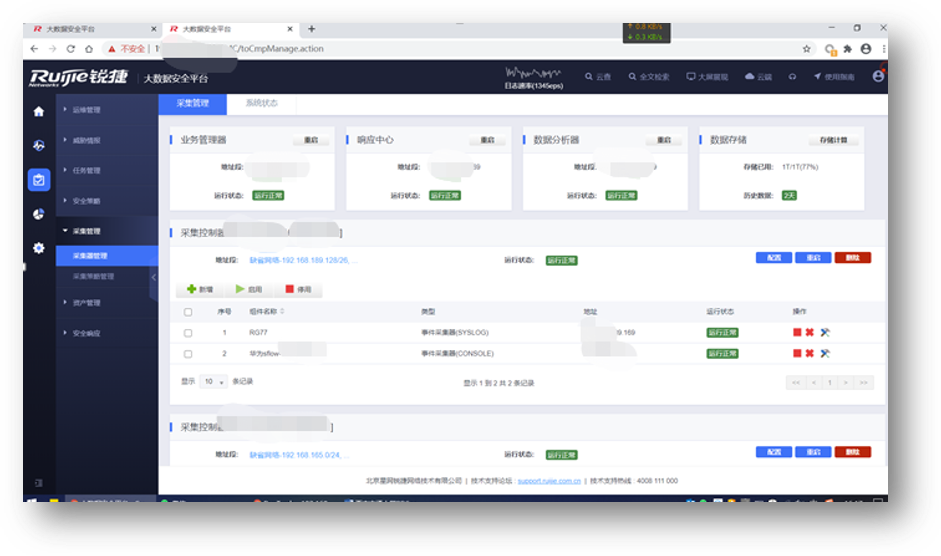
Task: Check the checkbox for the 华为sflow row
Action: click(x=188, y=353)
